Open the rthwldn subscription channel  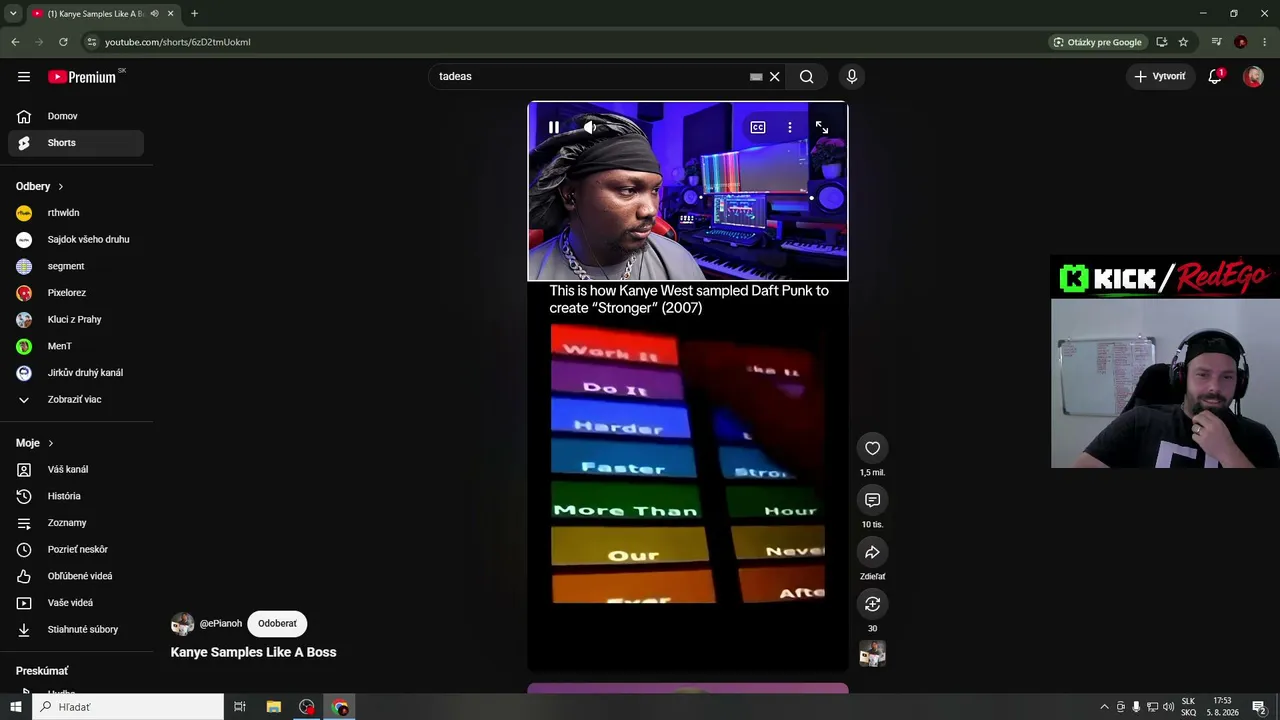tap(76, 213)
